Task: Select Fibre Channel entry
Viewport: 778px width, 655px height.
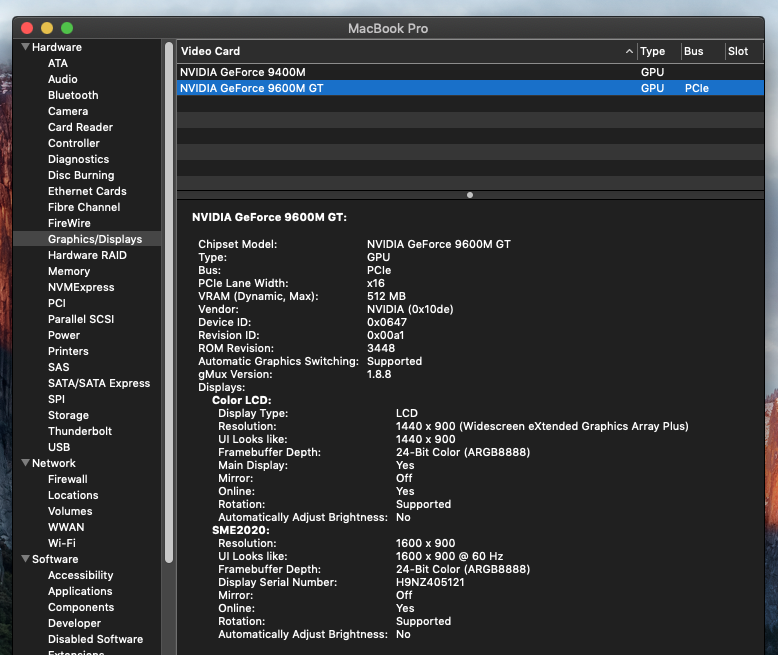Action: [84, 207]
